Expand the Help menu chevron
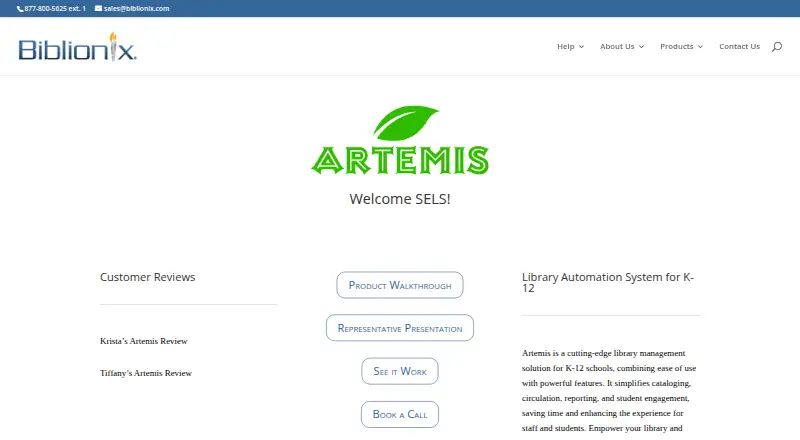 [x=581, y=47]
